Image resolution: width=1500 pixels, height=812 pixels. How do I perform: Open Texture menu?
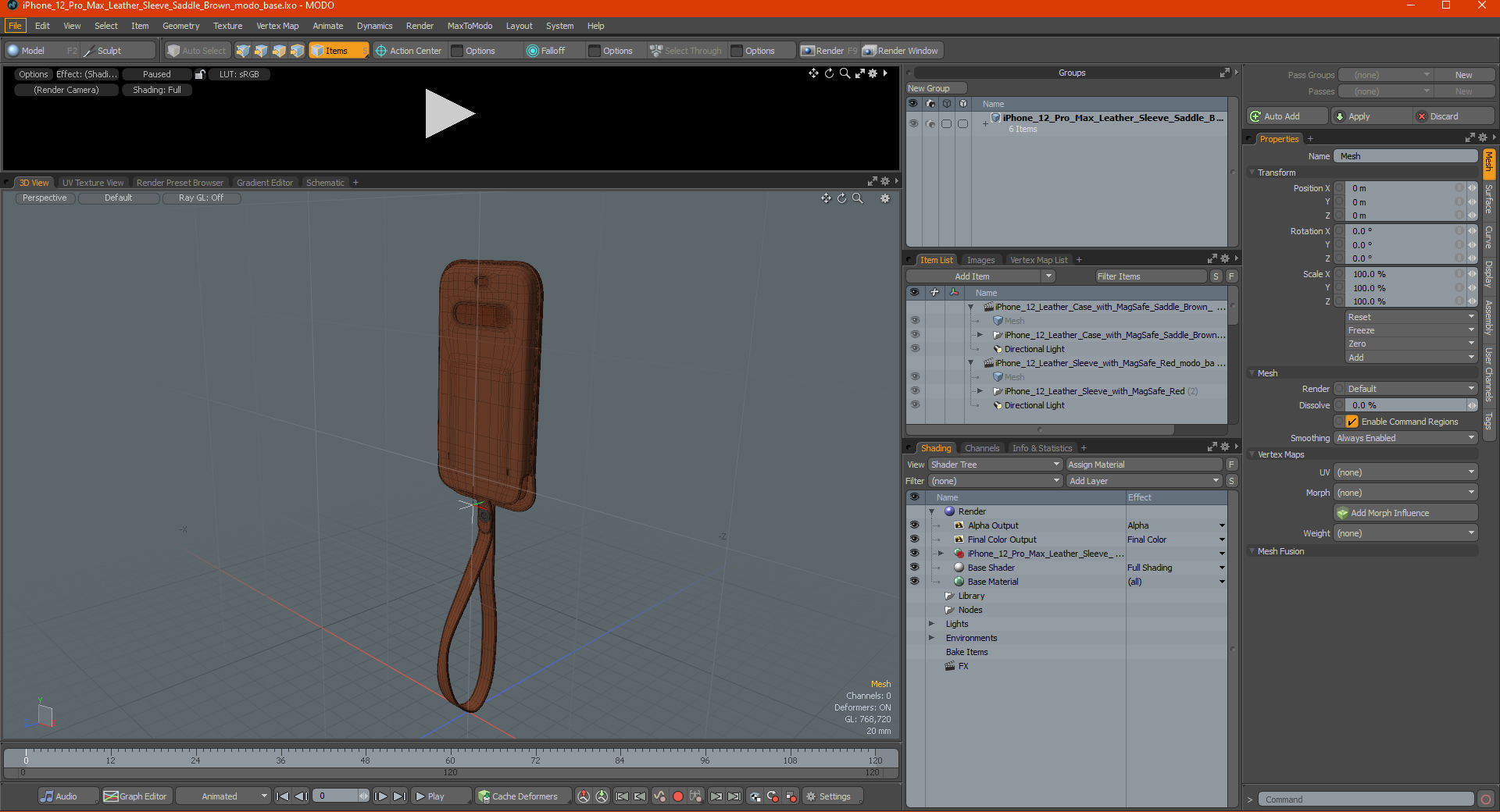[x=227, y=26]
